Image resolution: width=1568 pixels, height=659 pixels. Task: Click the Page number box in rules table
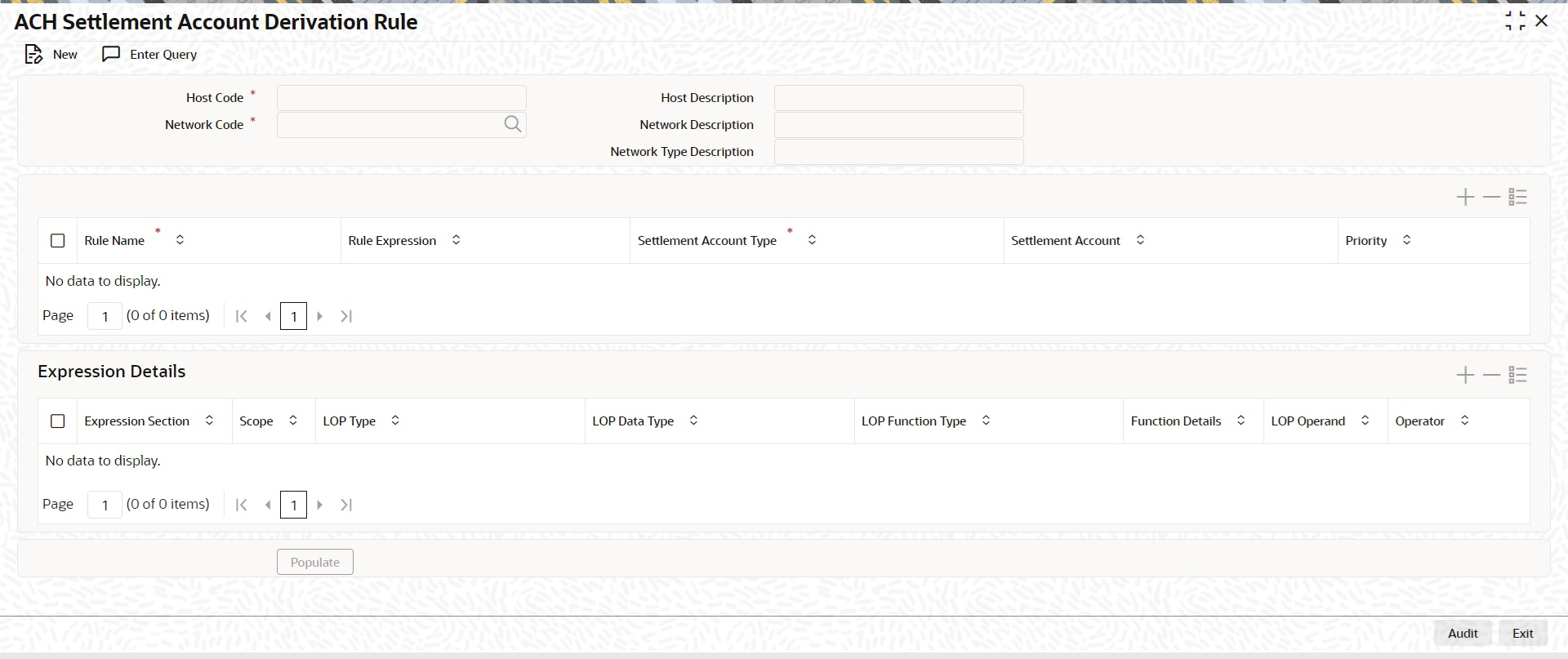105,316
